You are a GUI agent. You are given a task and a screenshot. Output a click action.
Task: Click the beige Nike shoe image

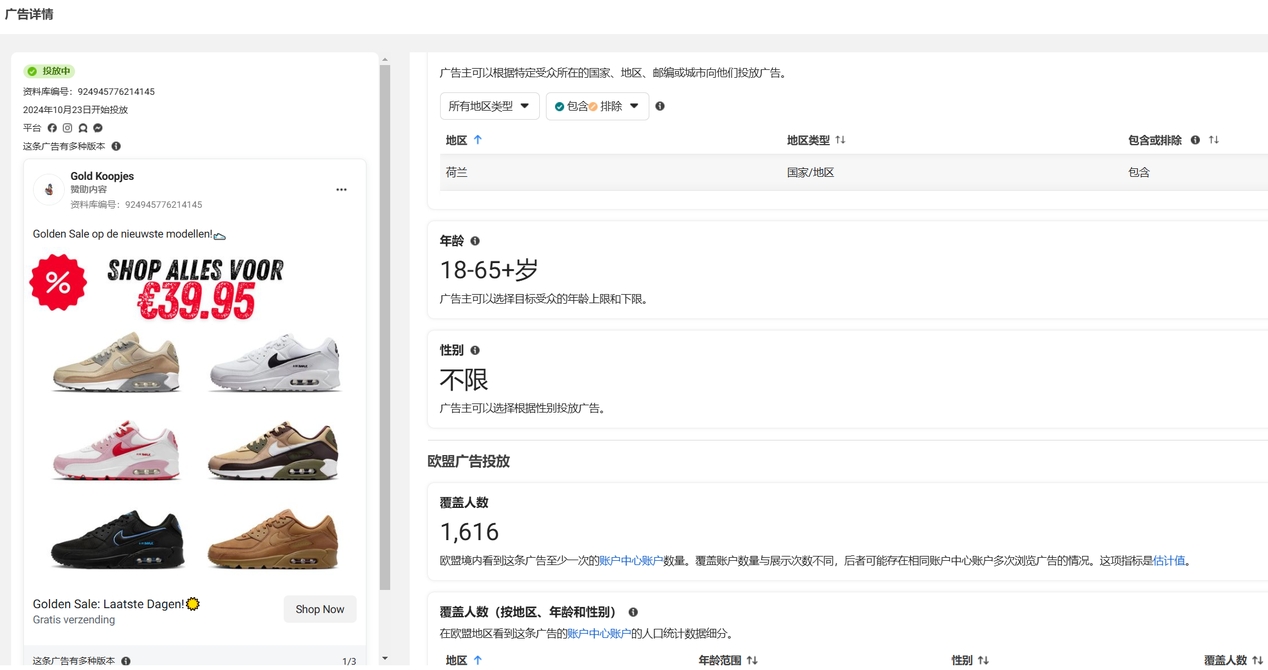(117, 361)
